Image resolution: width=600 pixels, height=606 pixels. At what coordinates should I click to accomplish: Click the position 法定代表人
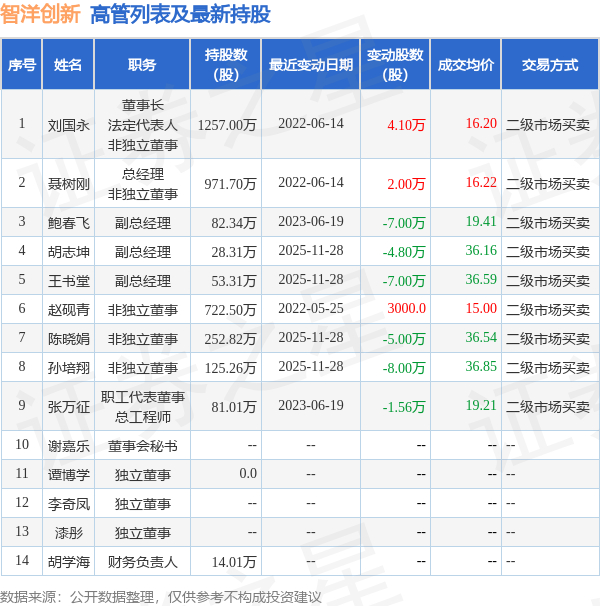pos(143,125)
